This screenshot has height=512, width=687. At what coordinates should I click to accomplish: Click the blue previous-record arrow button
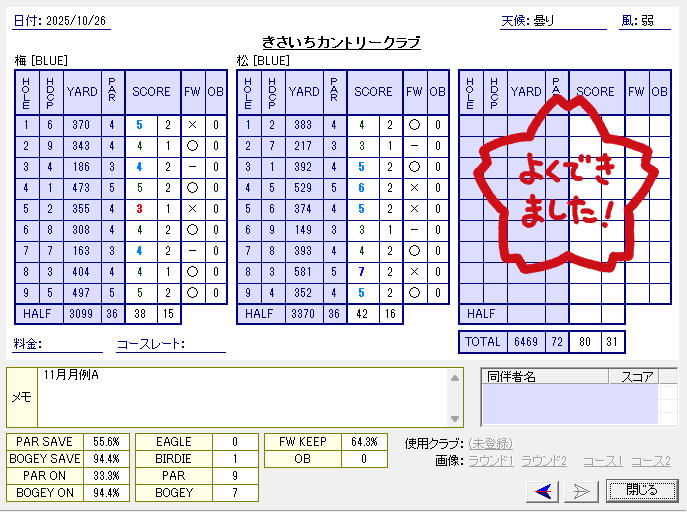tap(543, 490)
